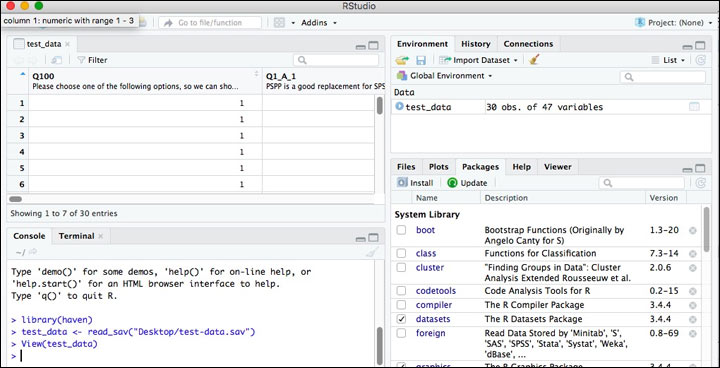Check the class package checkbox
720x368 pixels.
pyautogui.click(x=401, y=253)
